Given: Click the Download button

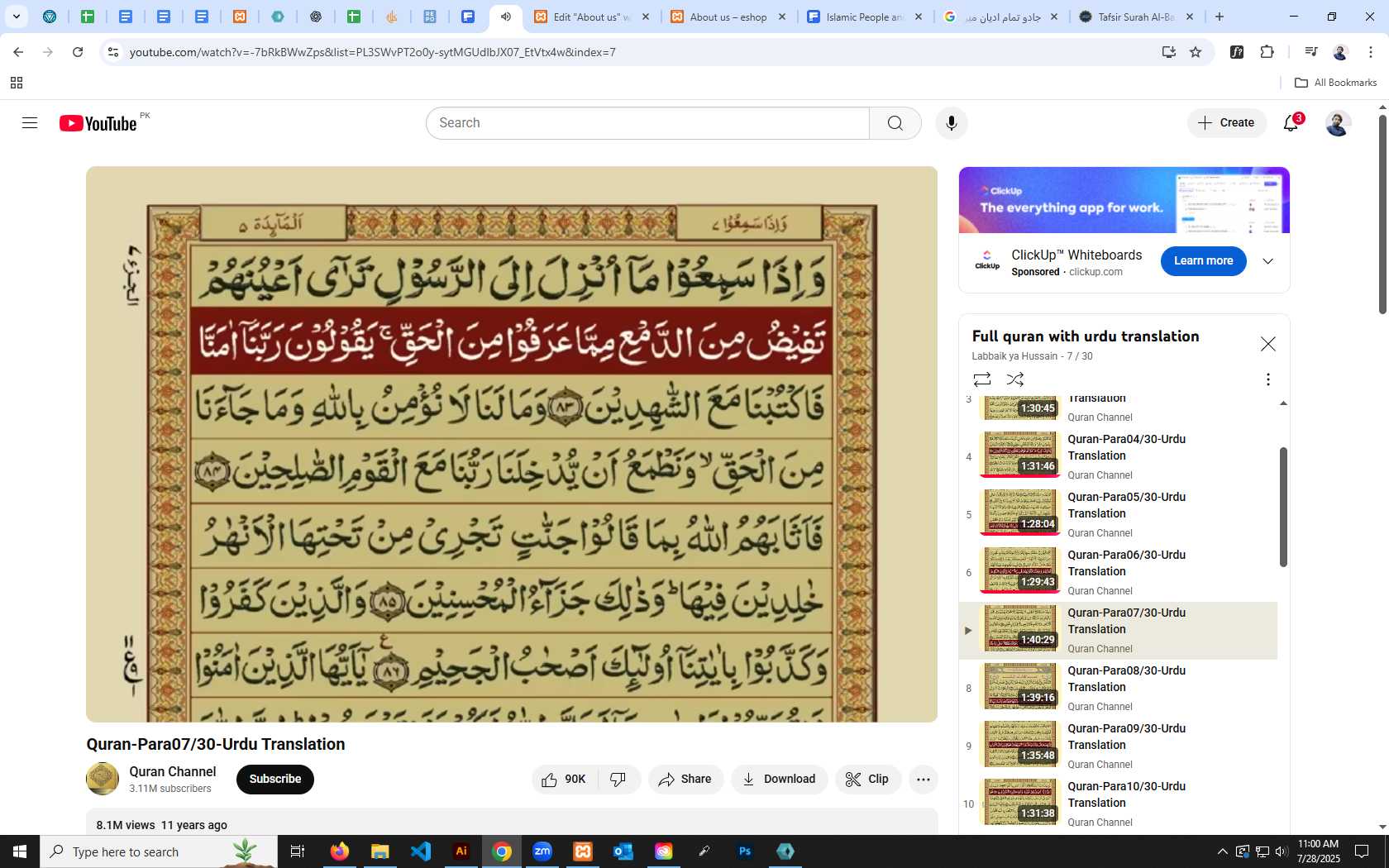Looking at the screenshot, I should (x=779, y=780).
